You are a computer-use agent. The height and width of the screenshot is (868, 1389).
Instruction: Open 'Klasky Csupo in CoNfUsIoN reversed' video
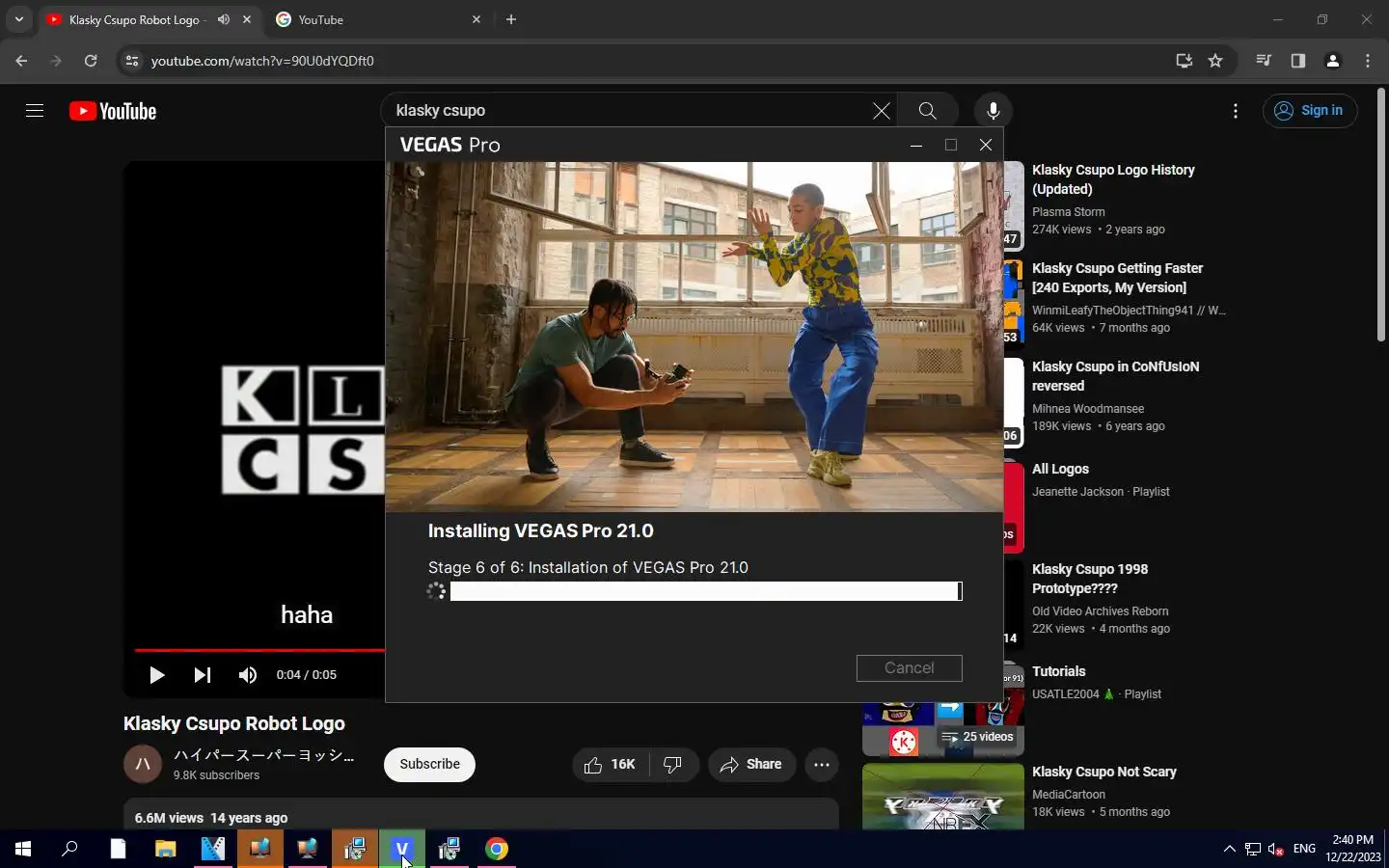pos(1115,376)
